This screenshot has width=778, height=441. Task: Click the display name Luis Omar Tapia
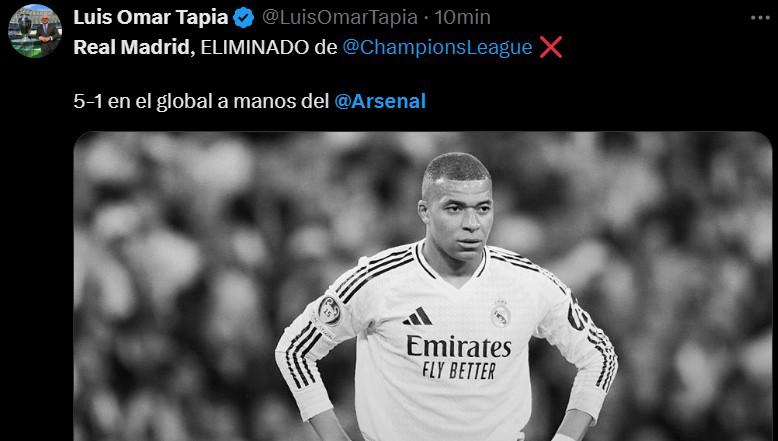(150, 17)
